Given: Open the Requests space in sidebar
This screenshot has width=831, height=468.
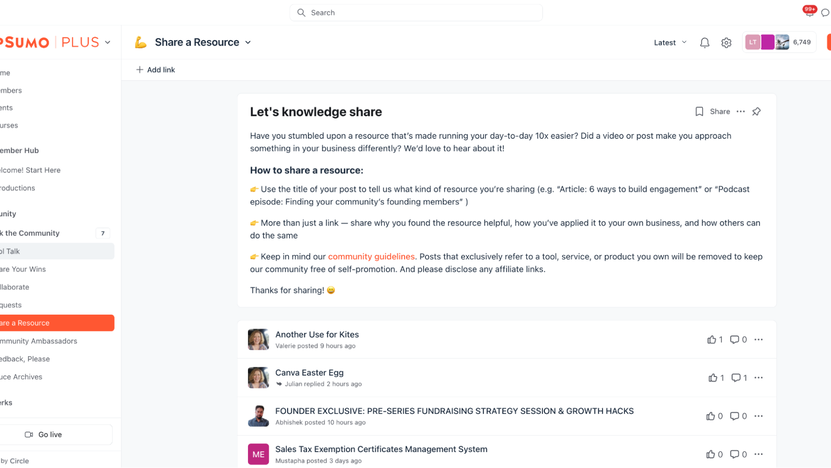Looking at the screenshot, I should point(11,305).
